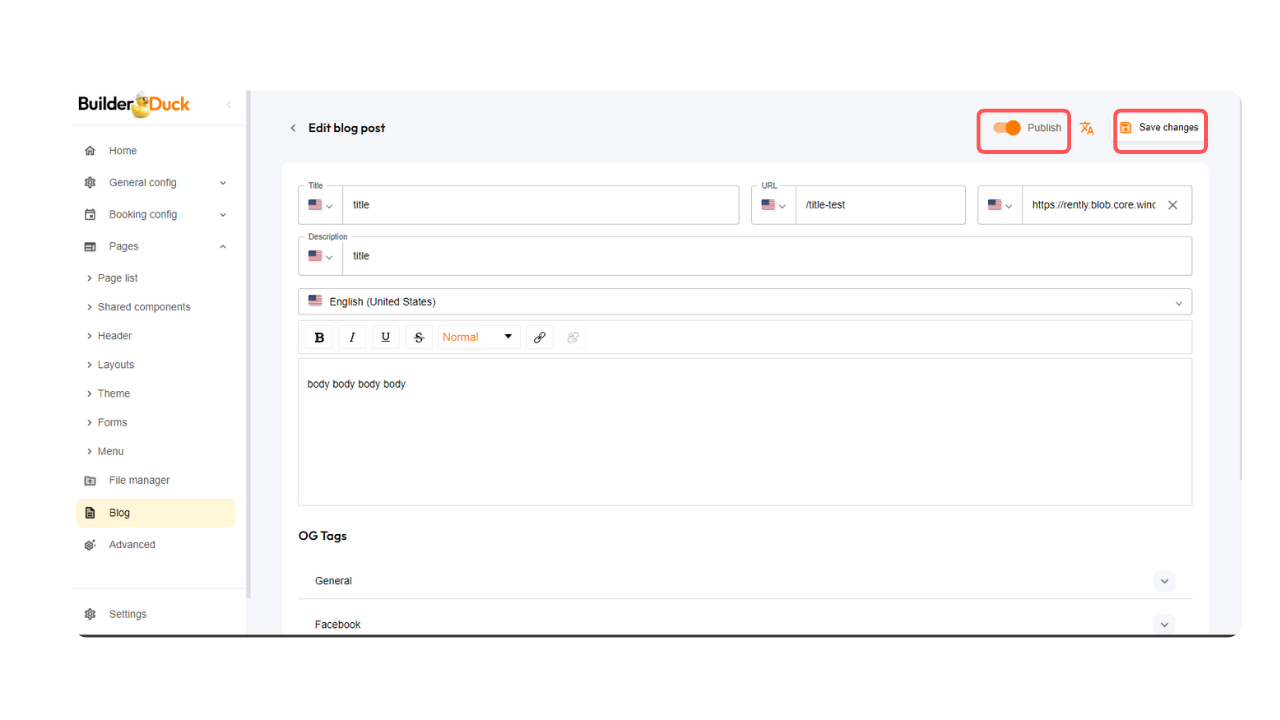The width and height of the screenshot is (1280, 720).
Task: Open File manager from sidebar
Action: (x=139, y=480)
